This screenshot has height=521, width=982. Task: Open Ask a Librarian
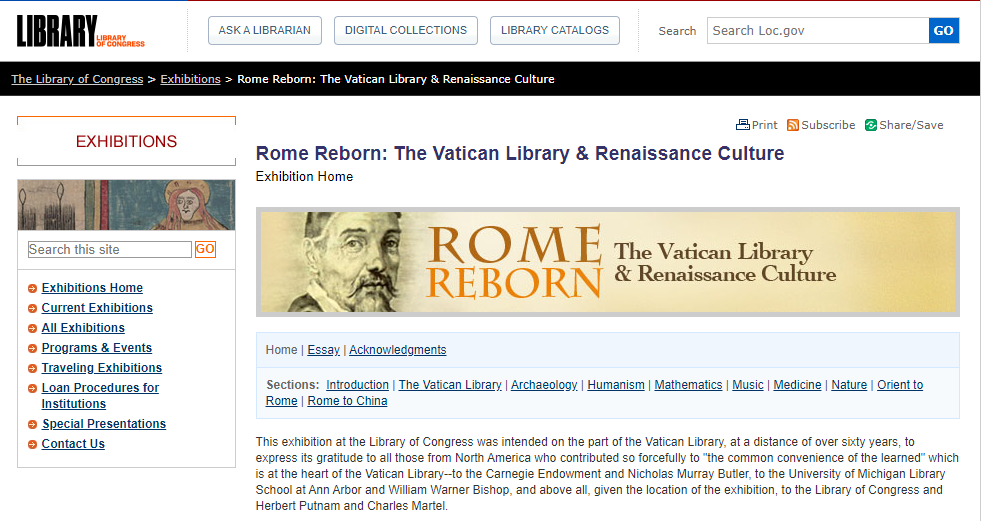tap(264, 30)
